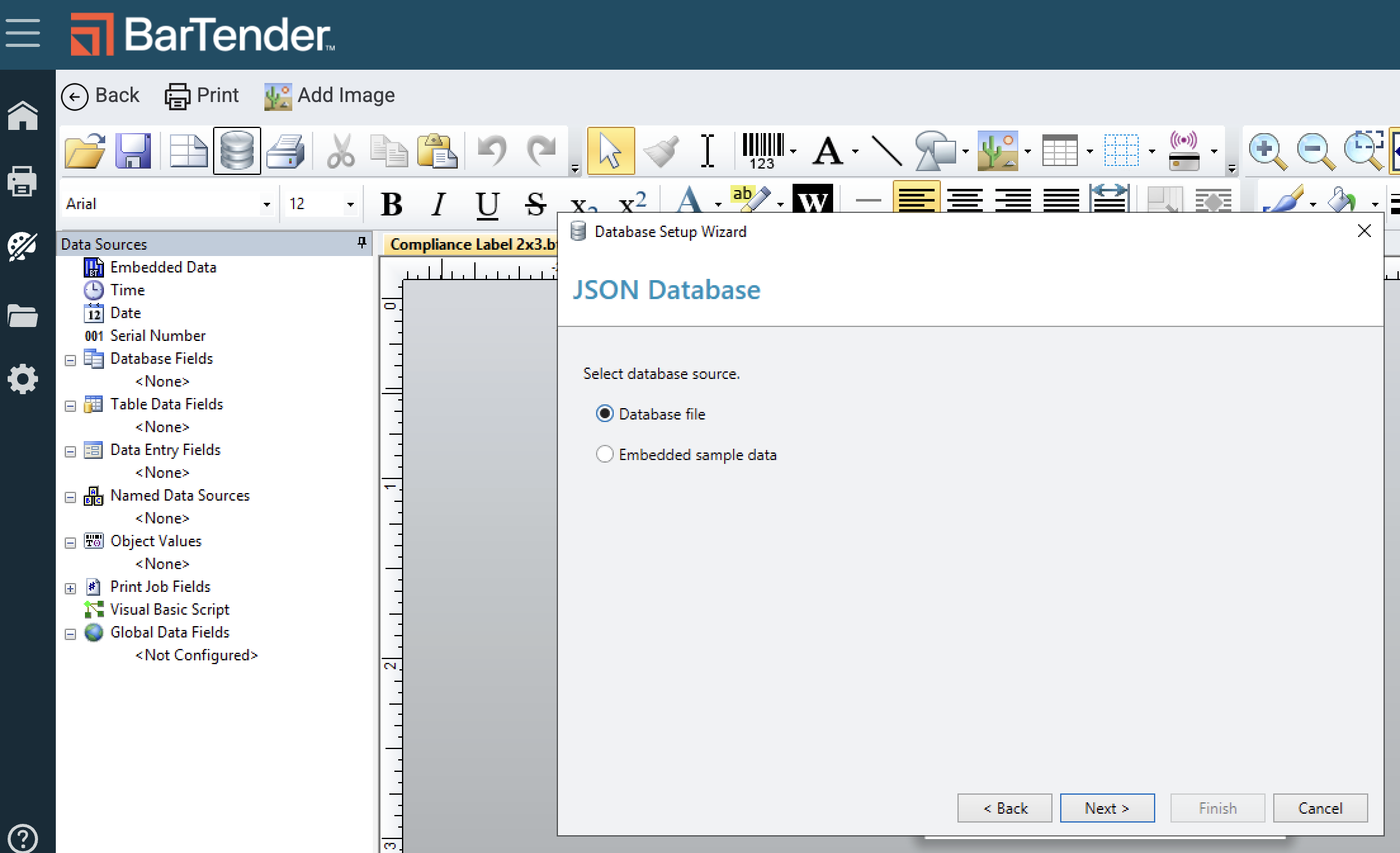The image size is (1400, 853).
Task: Click the Cut scissors icon
Action: 340,151
